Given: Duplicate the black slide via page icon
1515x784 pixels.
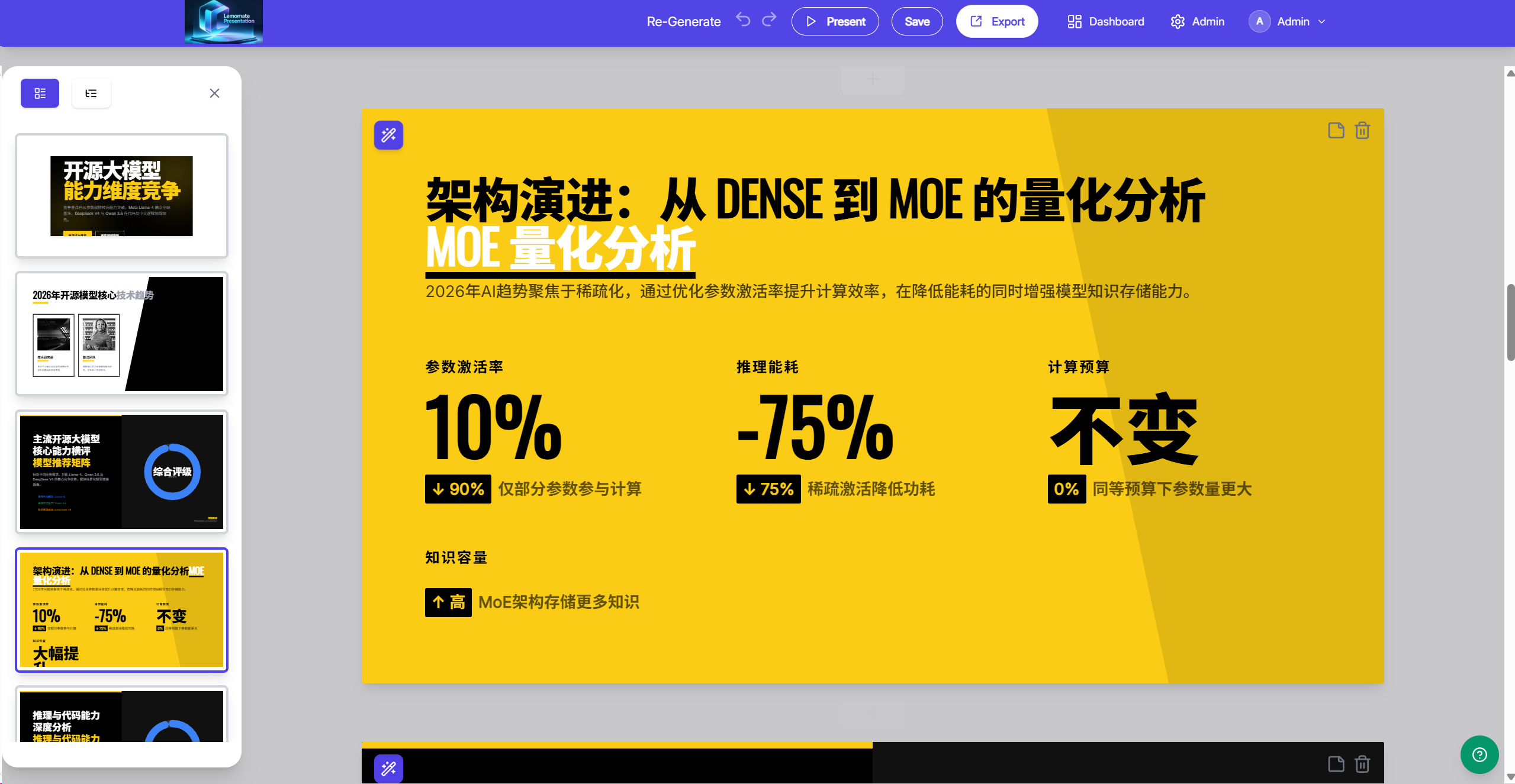Looking at the screenshot, I should (1336, 764).
